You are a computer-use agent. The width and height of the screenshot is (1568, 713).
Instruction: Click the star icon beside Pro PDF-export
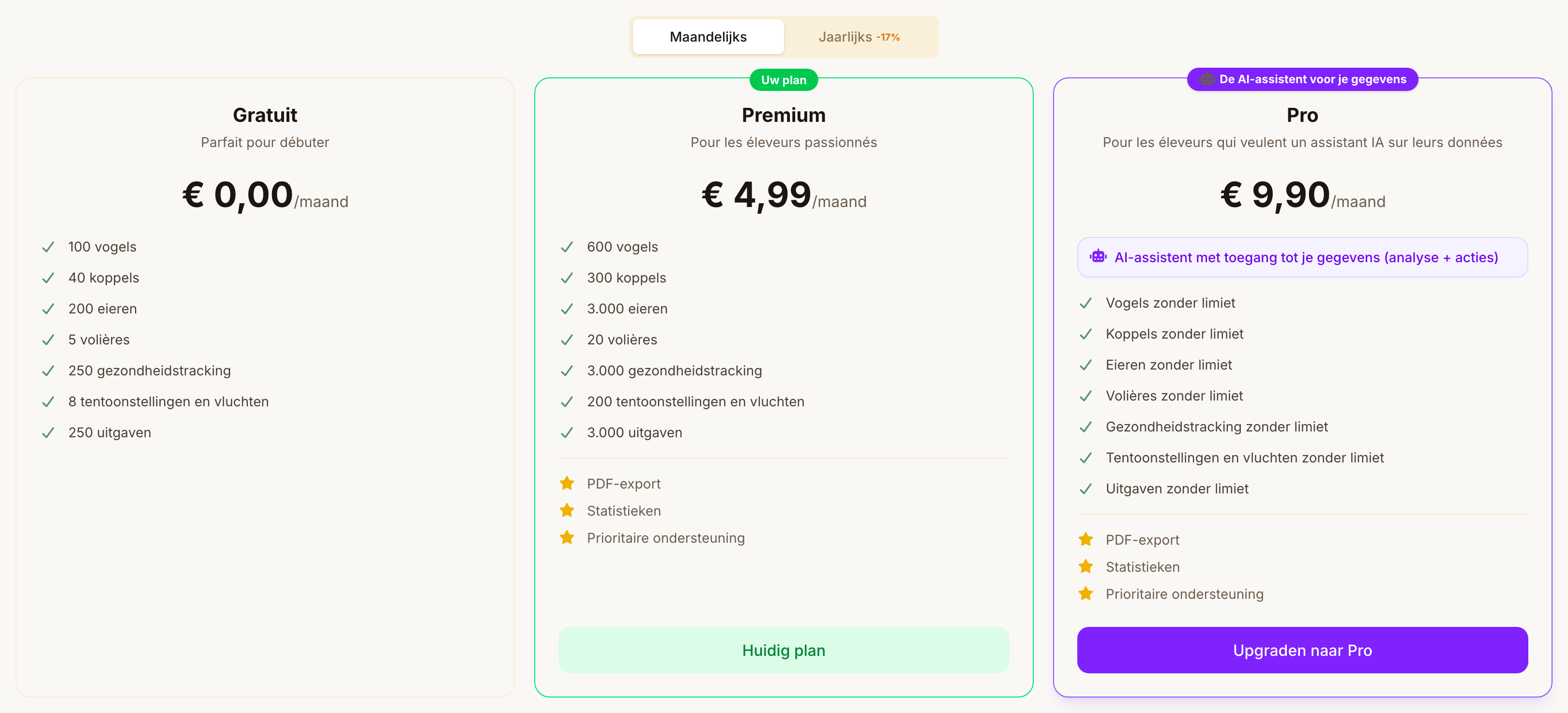[x=1086, y=539]
